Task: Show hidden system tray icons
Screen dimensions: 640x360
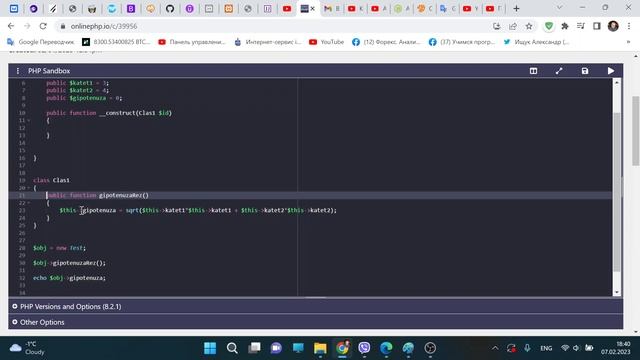Action: coord(495,348)
